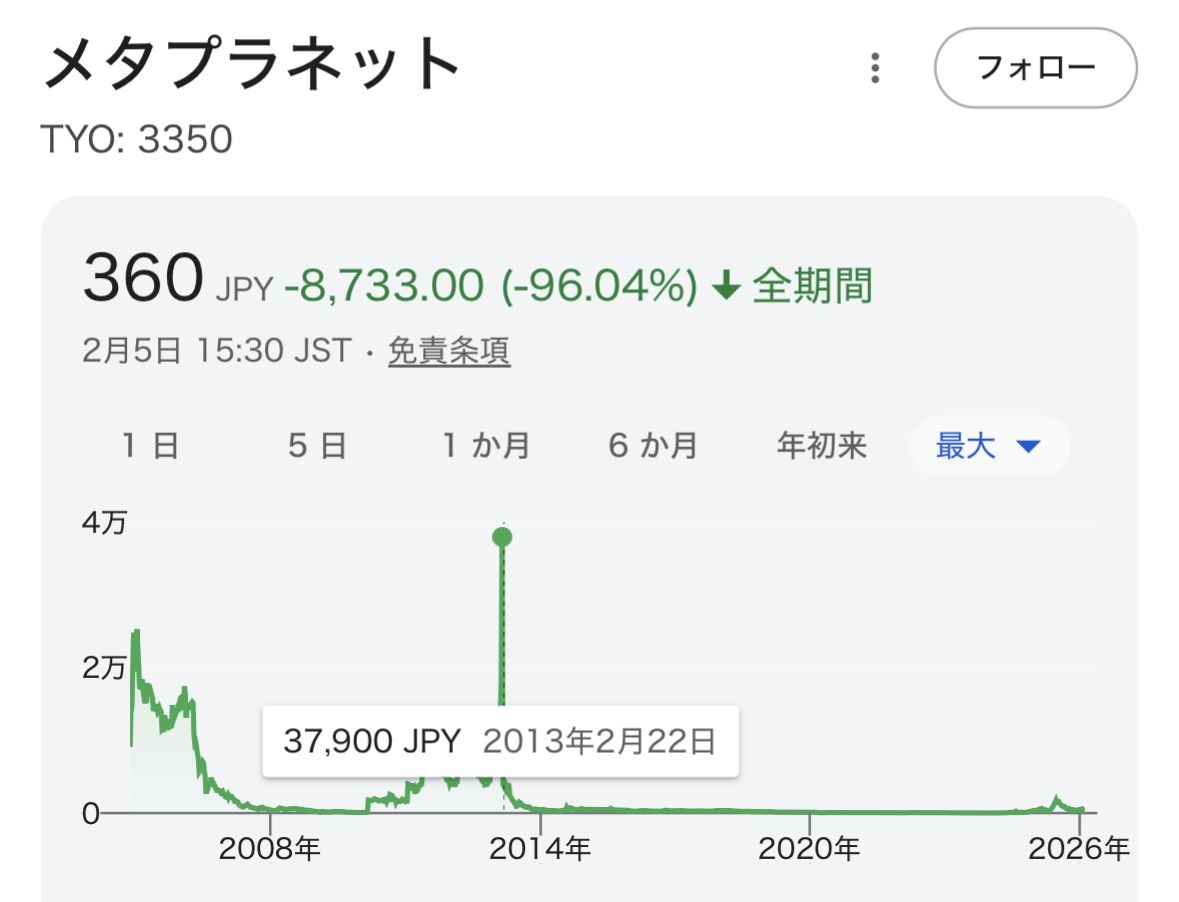Expand the 最大 range dropdown arrow
Image resolution: width=1179 pixels, height=902 pixels.
[1029, 446]
